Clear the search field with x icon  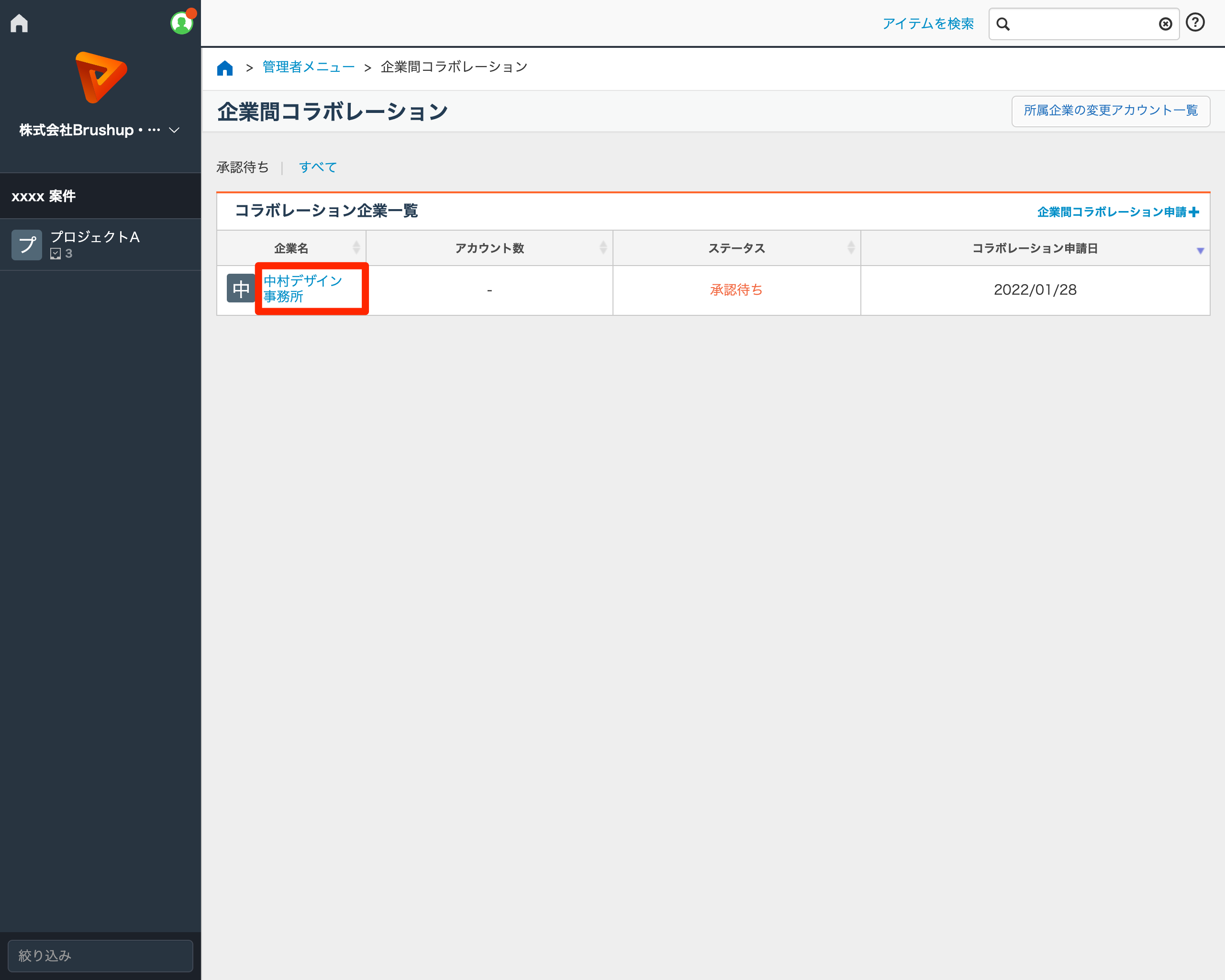pos(1165,24)
